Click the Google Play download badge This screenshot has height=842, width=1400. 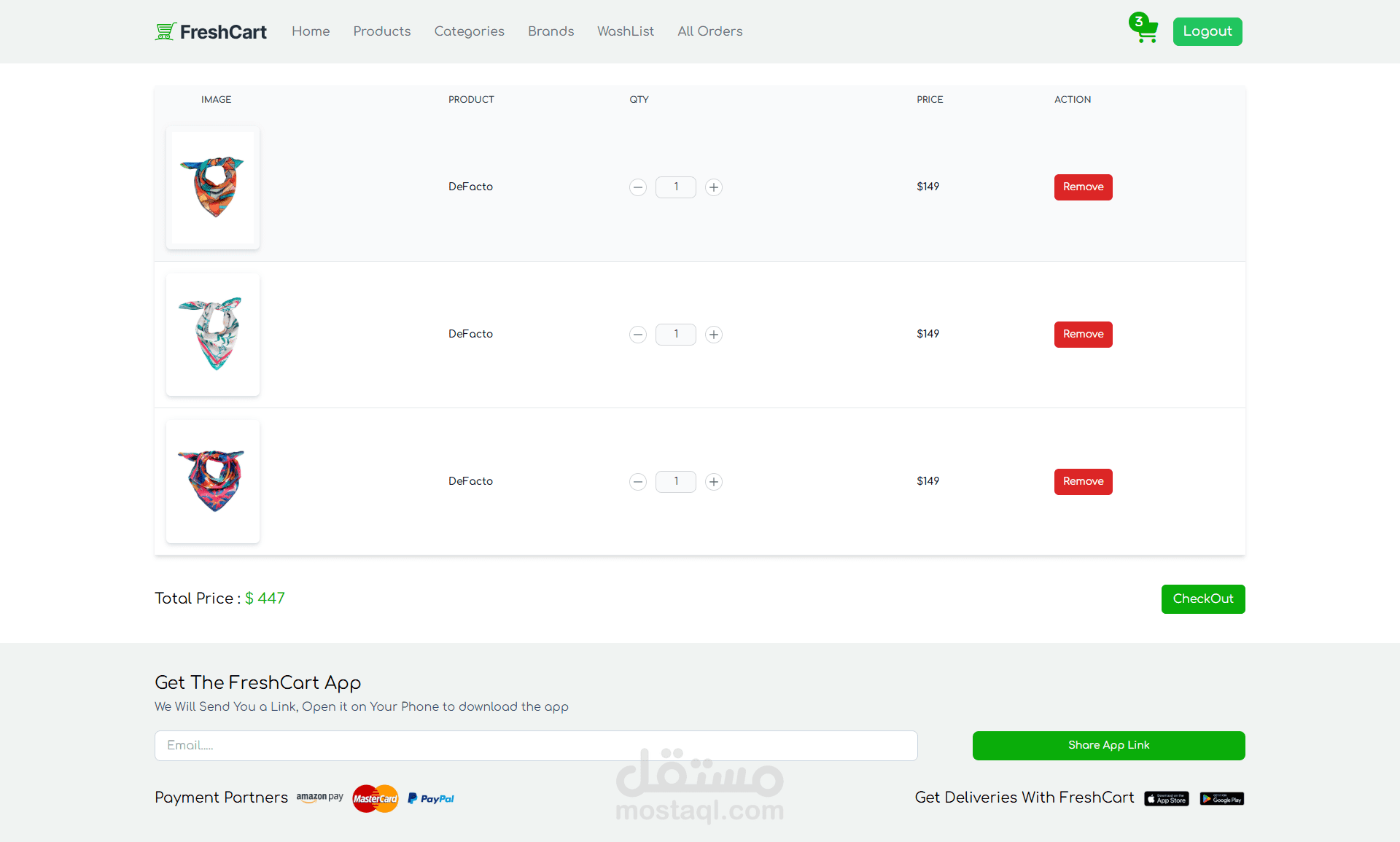click(1222, 799)
